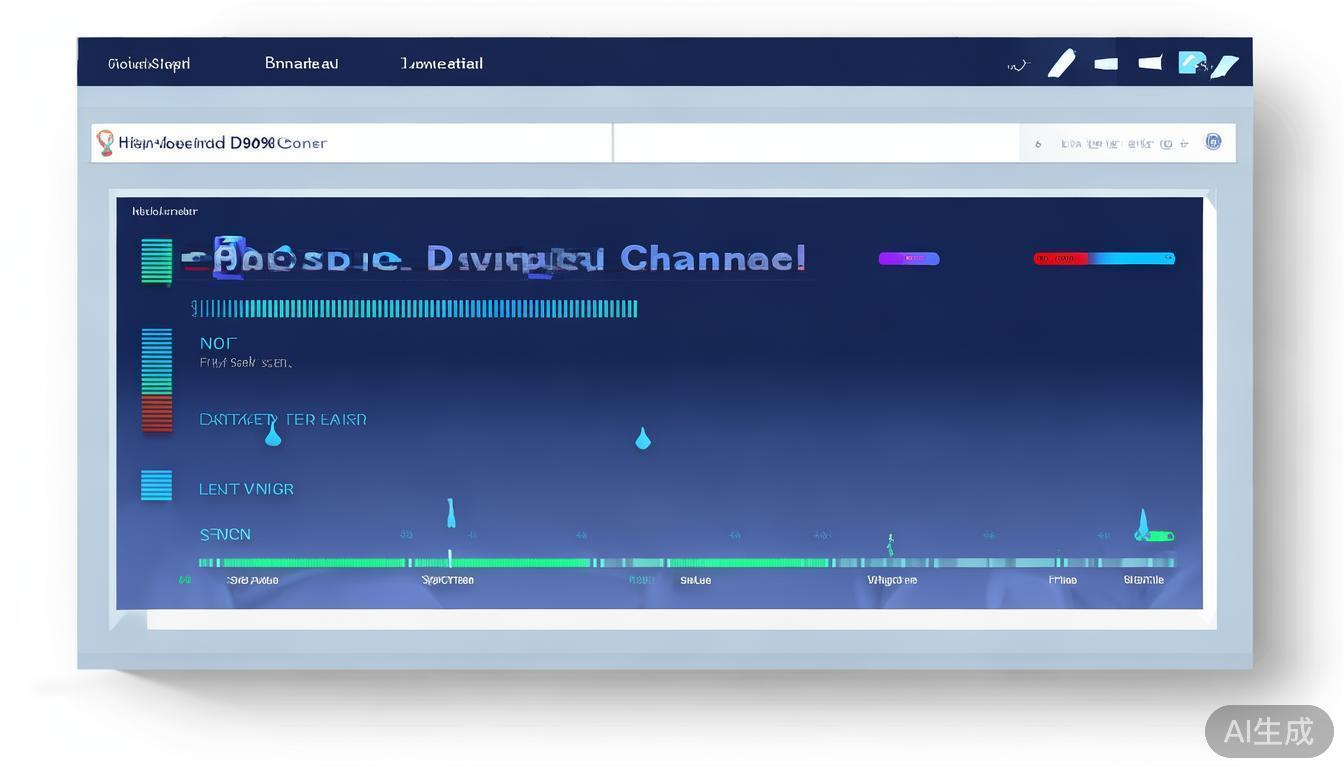
Task: Click the blue square icon in top-right corner
Action: pyautogui.click(x=1191, y=63)
